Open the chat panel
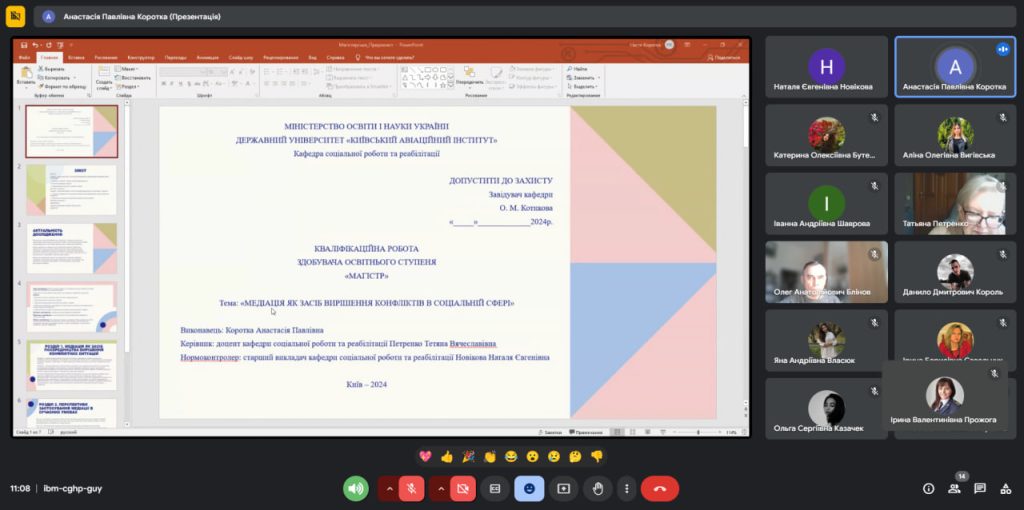Viewport: 1024px width, 510px height. pyautogui.click(x=980, y=488)
